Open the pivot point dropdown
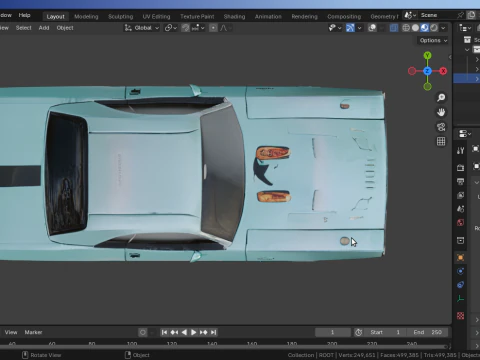The width and height of the screenshot is (480, 360). tap(171, 28)
